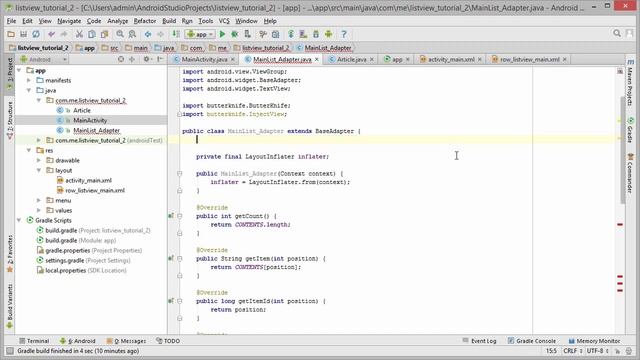Select row_listview_main.xml in layout folder
640x360 pixels.
(95, 190)
